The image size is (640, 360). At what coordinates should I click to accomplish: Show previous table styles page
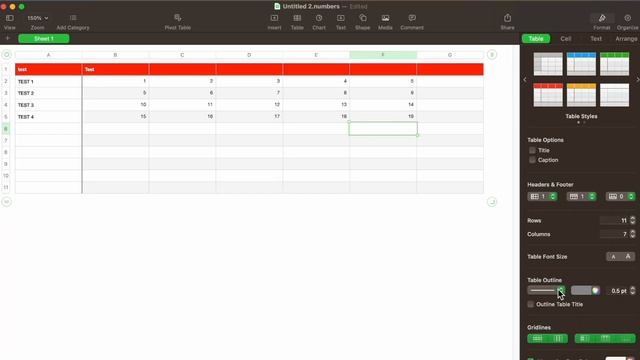525,80
